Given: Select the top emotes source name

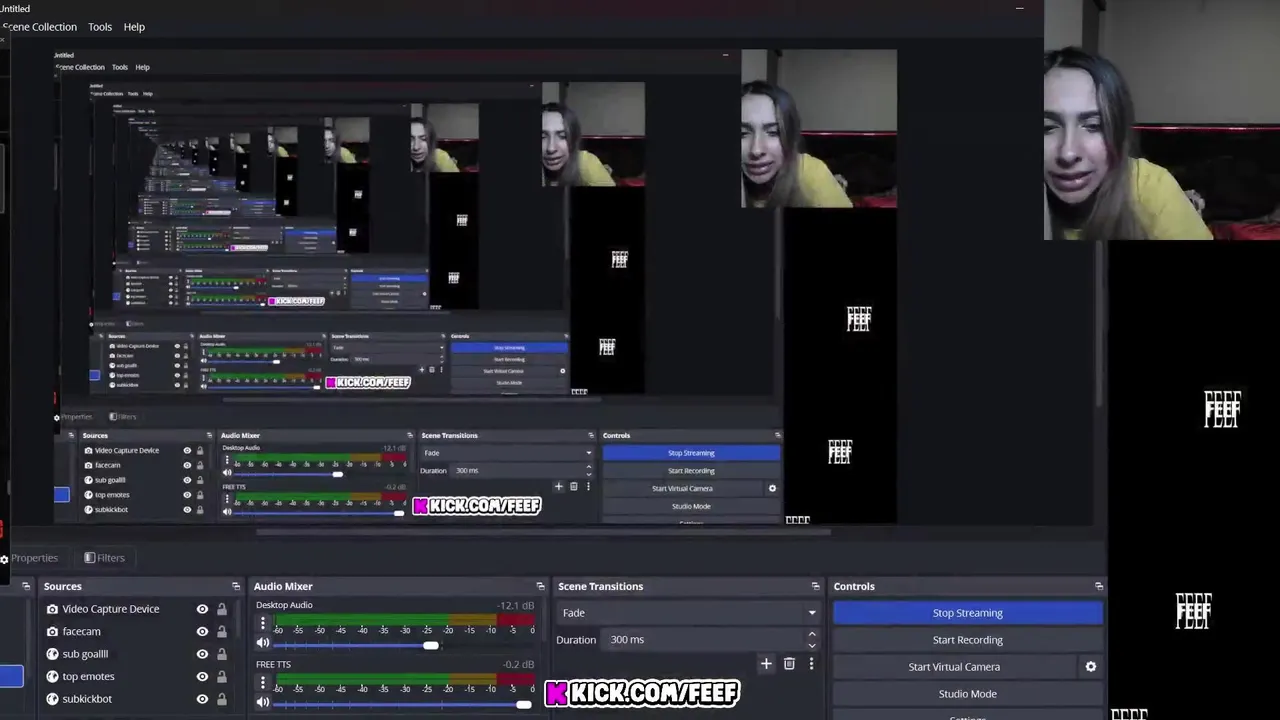Looking at the screenshot, I should pyautogui.click(x=88, y=677).
